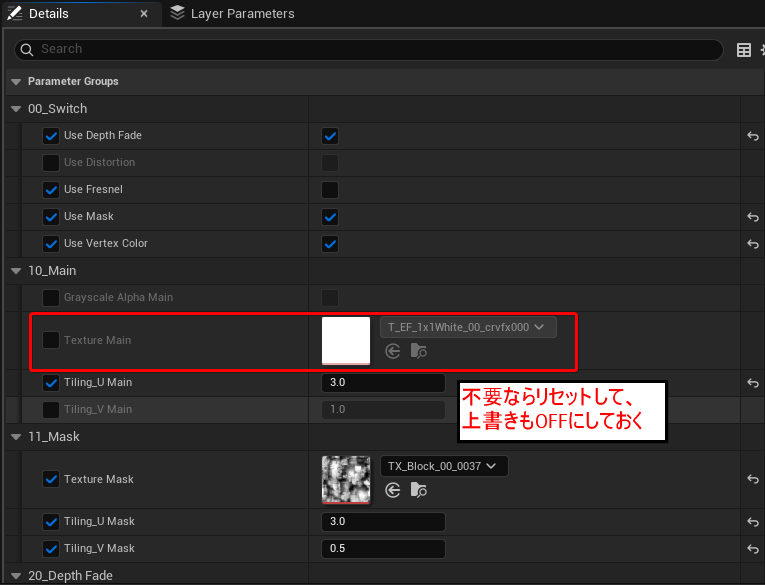Click the Texture Mask thumbnail preview
The height and width of the screenshot is (585, 765).
click(346, 480)
